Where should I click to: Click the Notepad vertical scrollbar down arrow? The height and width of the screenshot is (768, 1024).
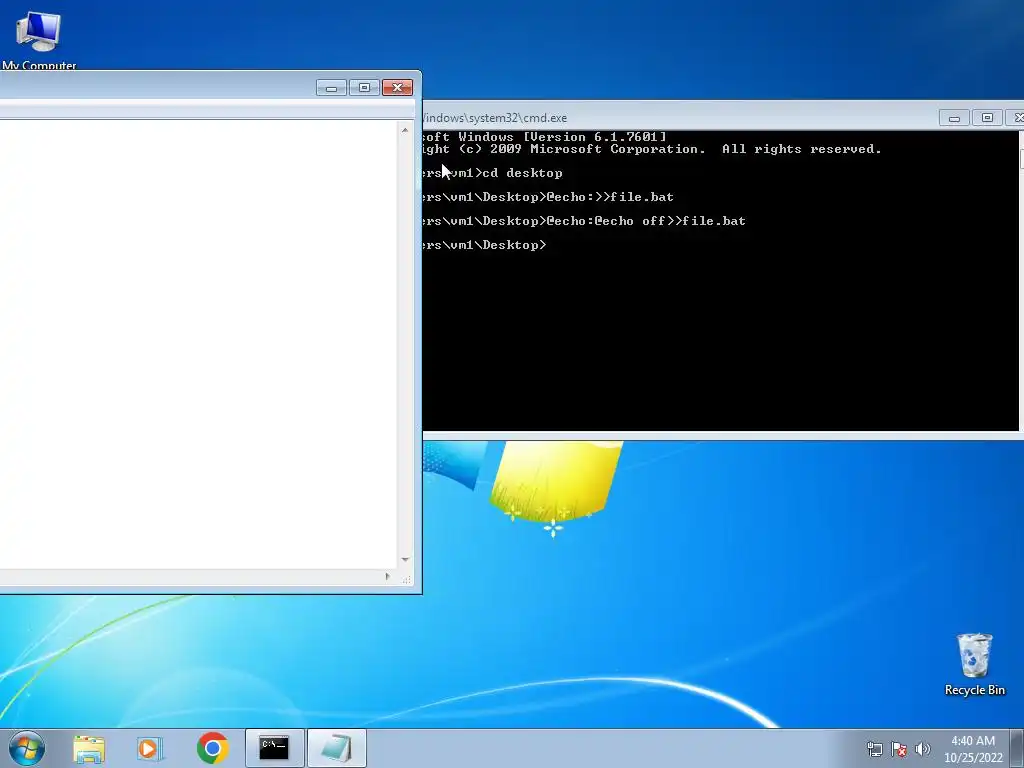[x=405, y=560]
